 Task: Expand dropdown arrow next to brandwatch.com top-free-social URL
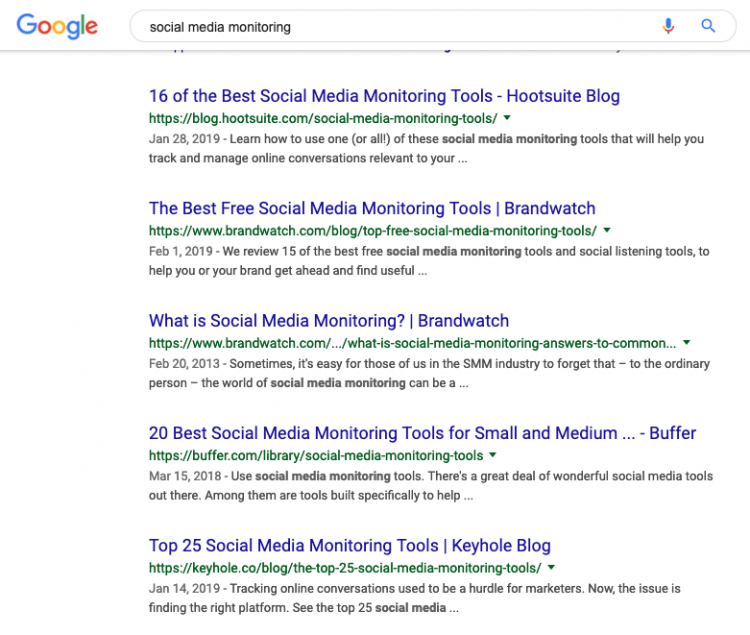click(x=607, y=230)
